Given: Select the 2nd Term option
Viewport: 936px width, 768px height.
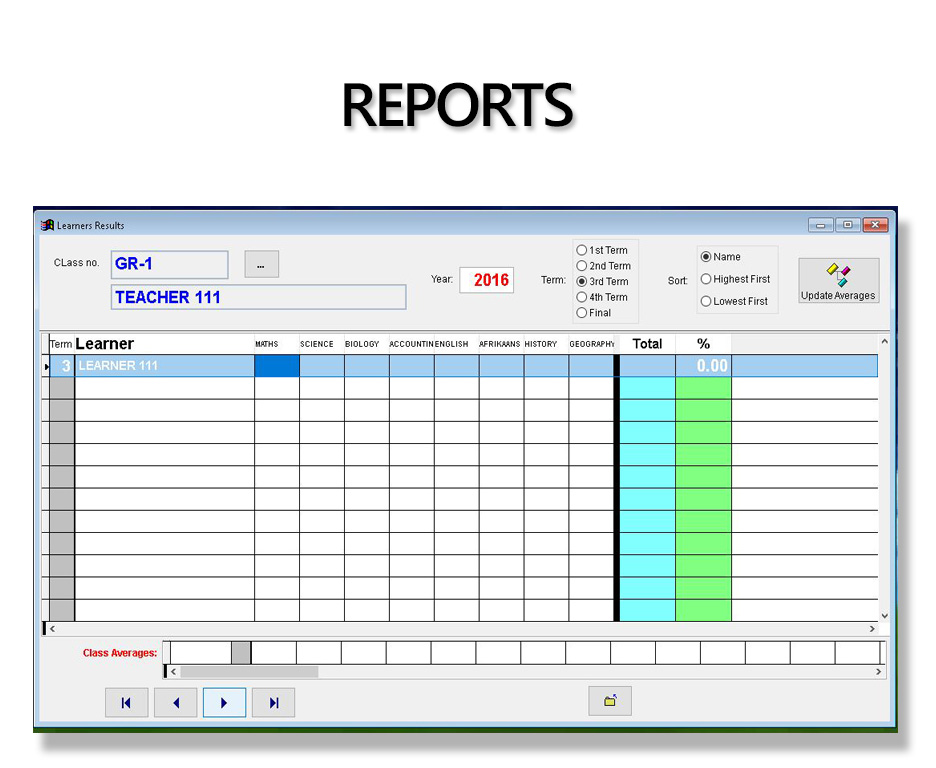Looking at the screenshot, I should pyautogui.click(x=582, y=266).
